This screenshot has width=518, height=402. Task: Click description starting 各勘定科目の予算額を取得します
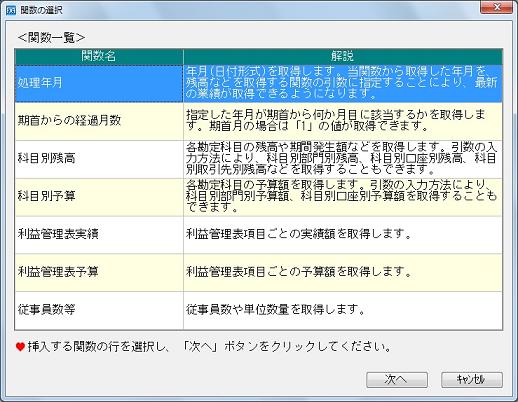click(x=342, y=196)
